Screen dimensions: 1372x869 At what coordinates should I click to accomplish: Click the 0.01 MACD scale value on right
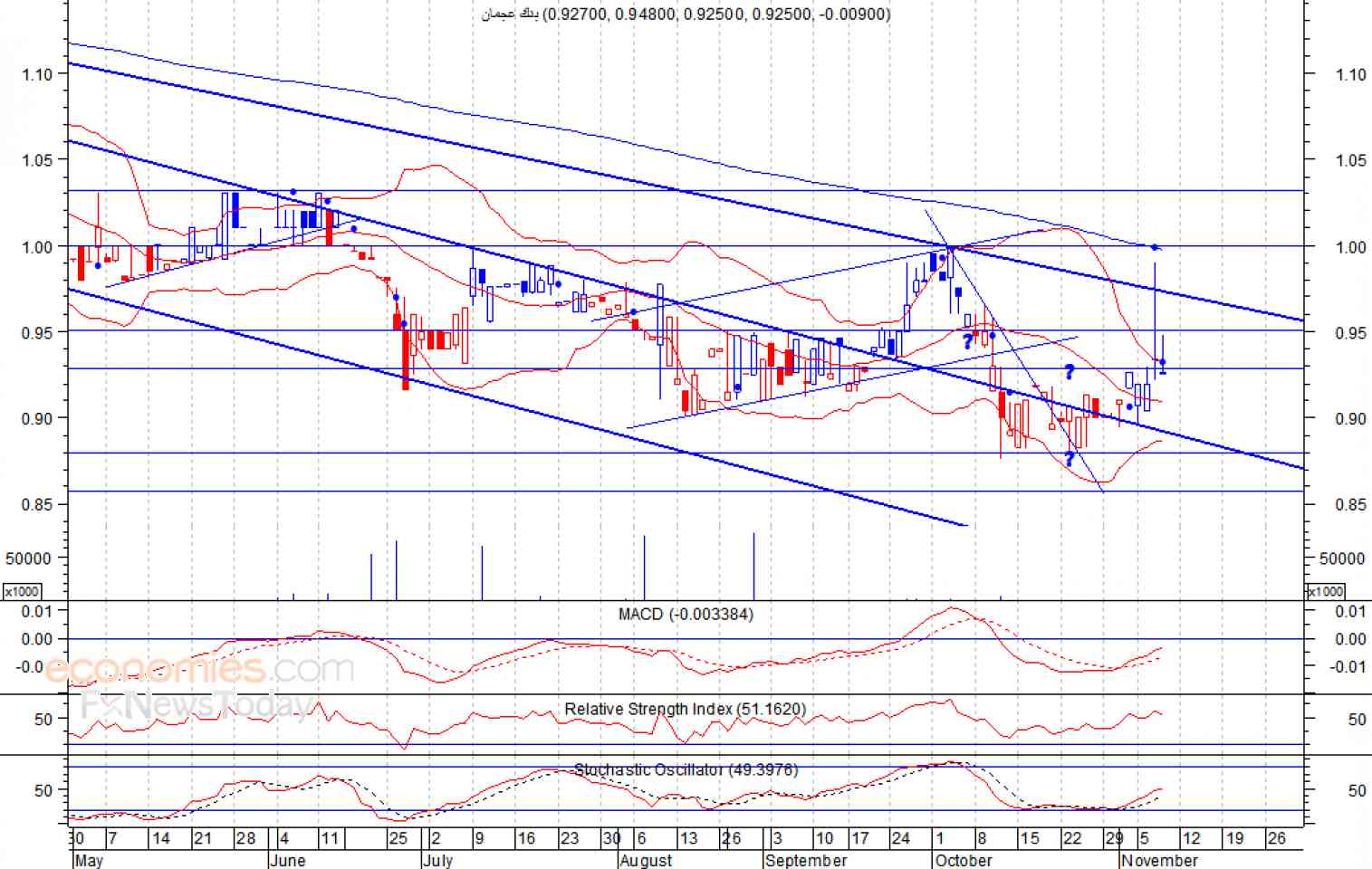[x=1351, y=611]
